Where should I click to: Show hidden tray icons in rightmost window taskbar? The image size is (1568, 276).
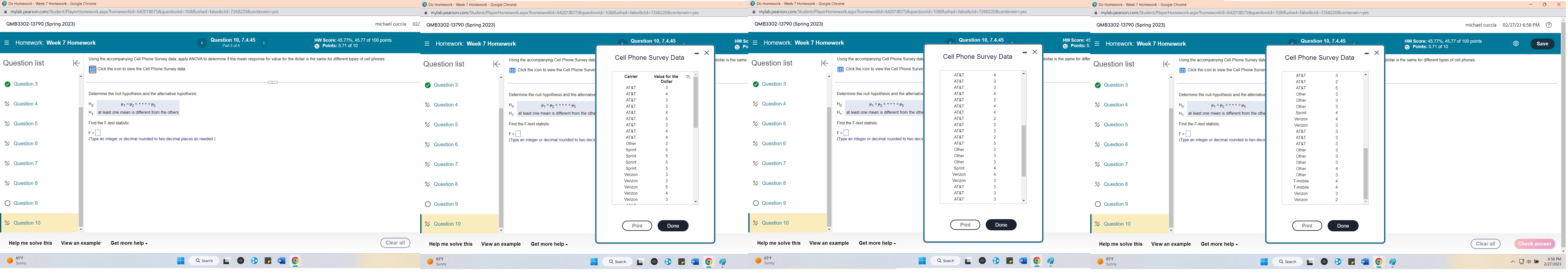tap(1512, 262)
